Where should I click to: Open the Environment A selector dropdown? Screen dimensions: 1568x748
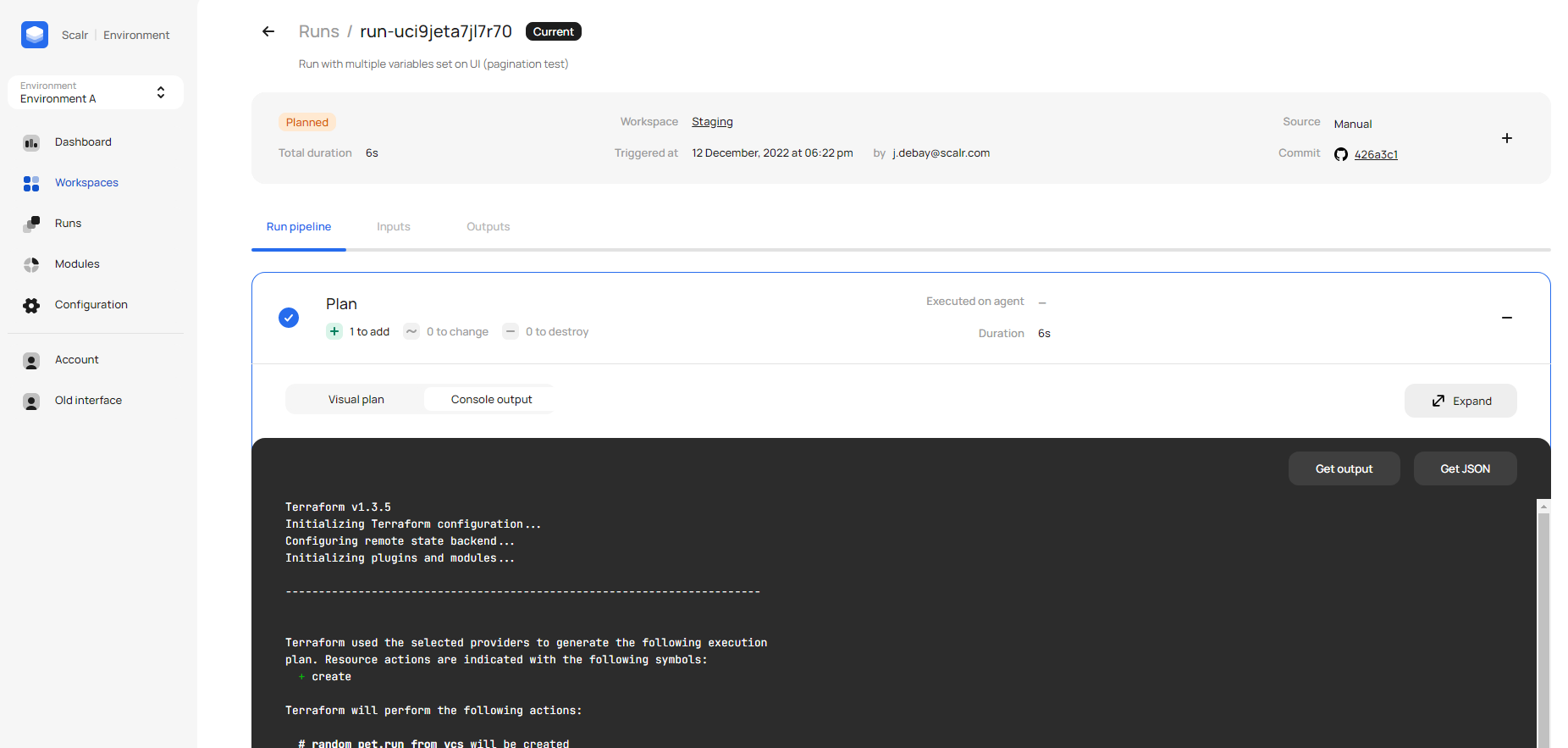[96, 92]
